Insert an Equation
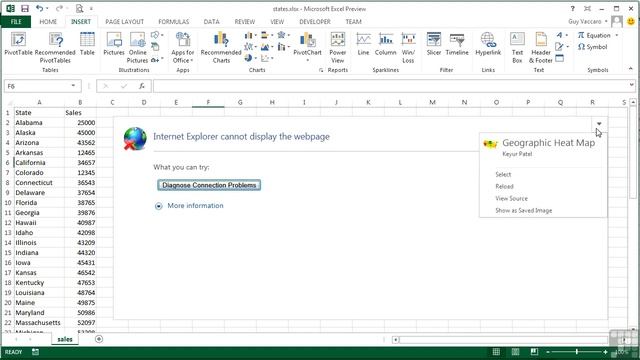 pyautogui.click(x=594, y=36)
